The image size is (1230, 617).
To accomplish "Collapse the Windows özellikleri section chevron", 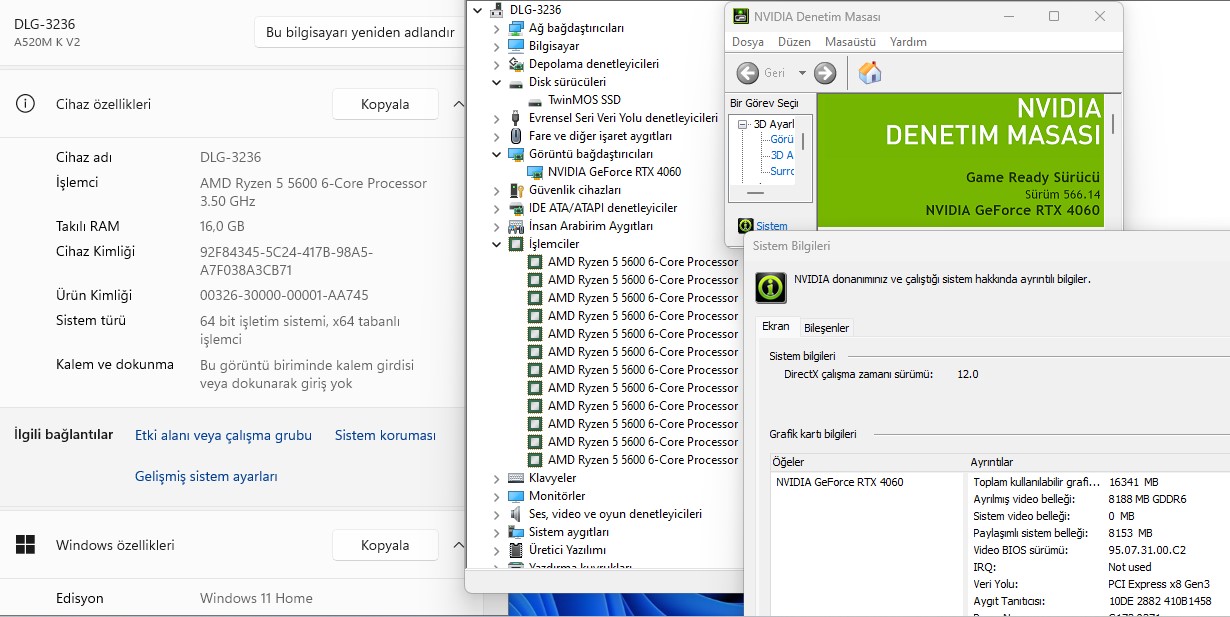I will coord(459,545).
